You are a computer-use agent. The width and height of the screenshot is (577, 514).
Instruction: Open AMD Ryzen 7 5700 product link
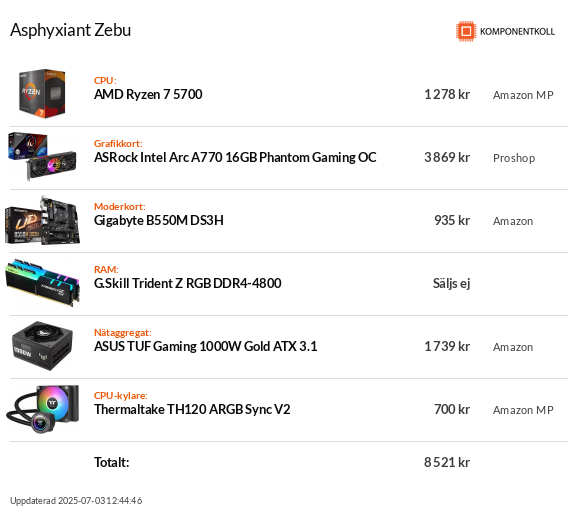click(148, 95)
